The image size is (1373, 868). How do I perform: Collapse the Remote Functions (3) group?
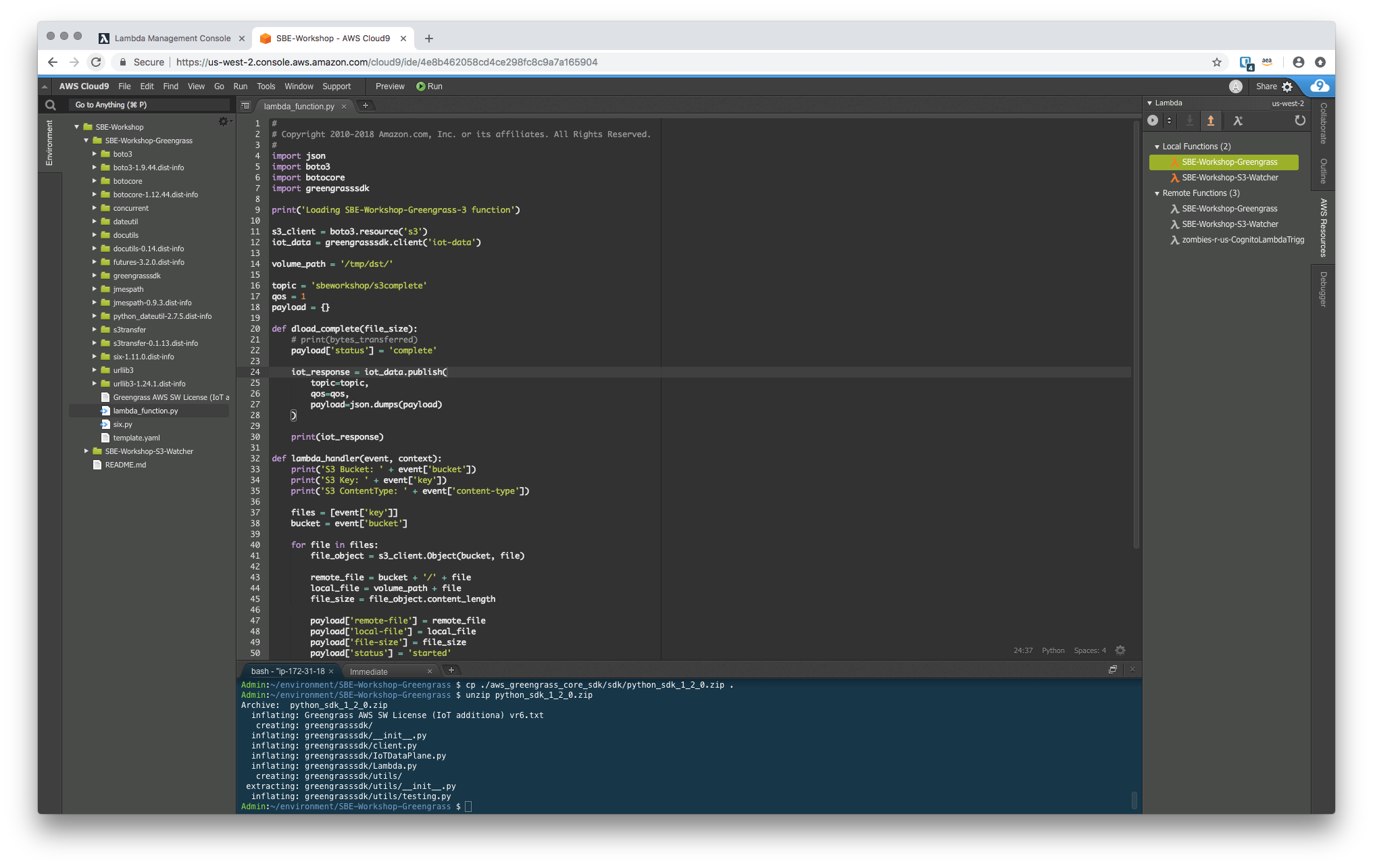(x=1157, y=193)
